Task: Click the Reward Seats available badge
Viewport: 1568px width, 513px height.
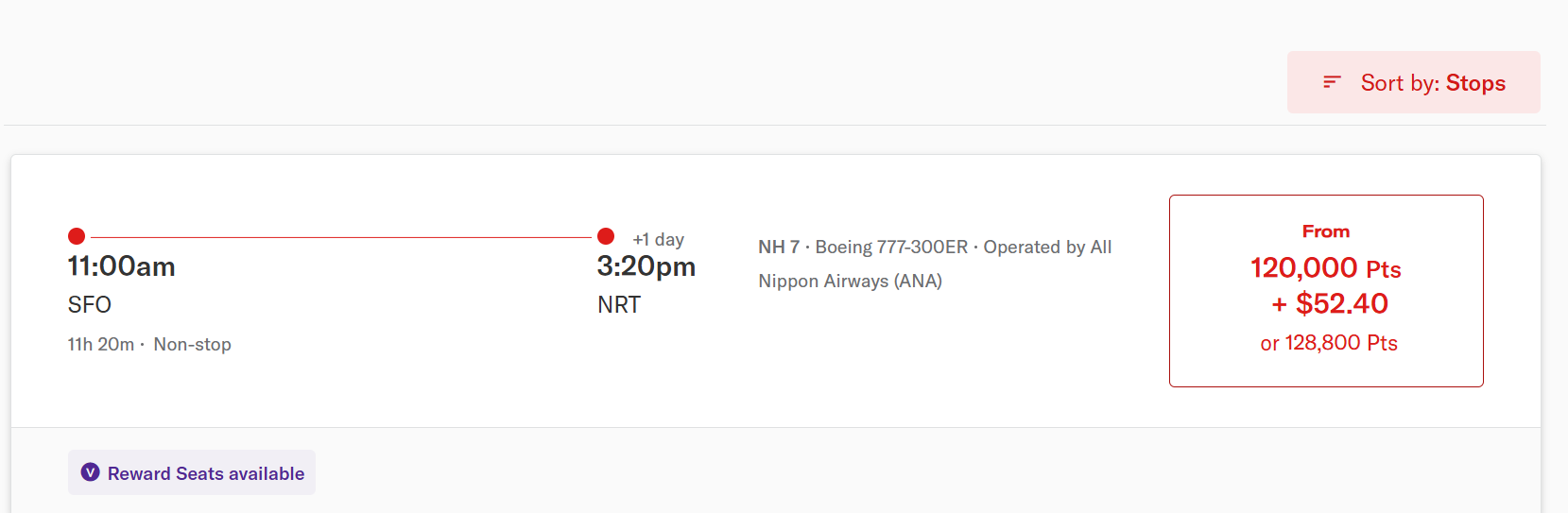Action: click(x=192, y=472)
